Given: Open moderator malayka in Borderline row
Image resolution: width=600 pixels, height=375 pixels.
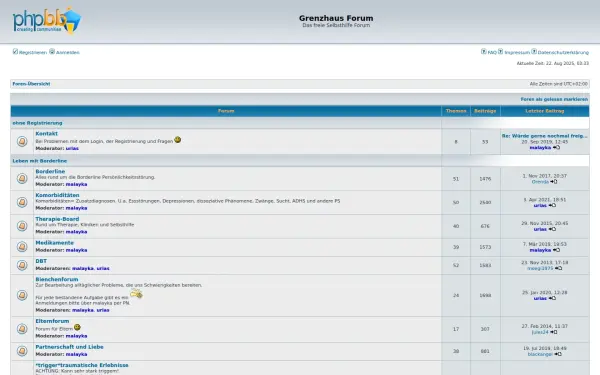Looking at the screenshot, I should pos(77,184).
